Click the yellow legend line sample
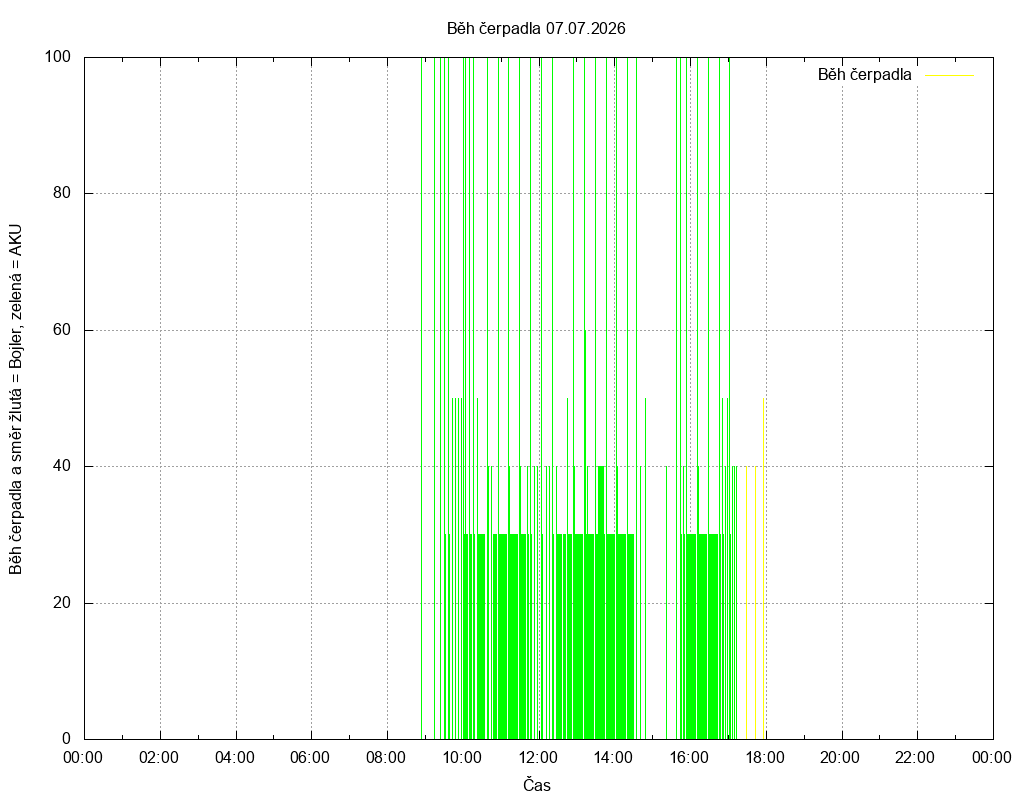 point(950,76)
